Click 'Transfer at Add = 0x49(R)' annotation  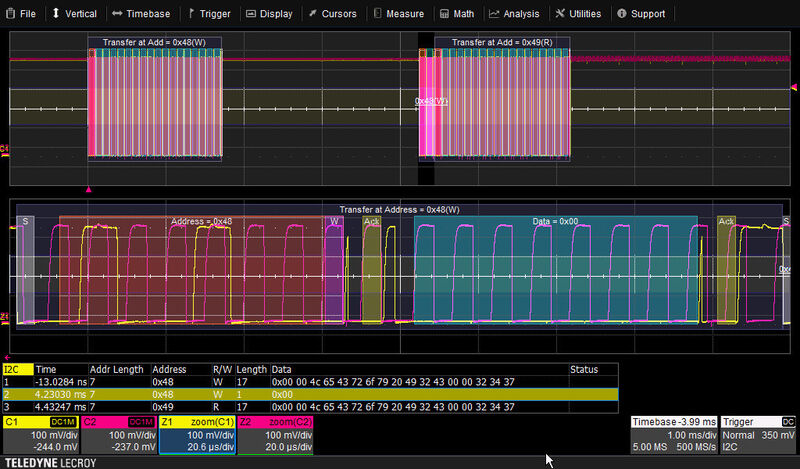click(502, 42)
